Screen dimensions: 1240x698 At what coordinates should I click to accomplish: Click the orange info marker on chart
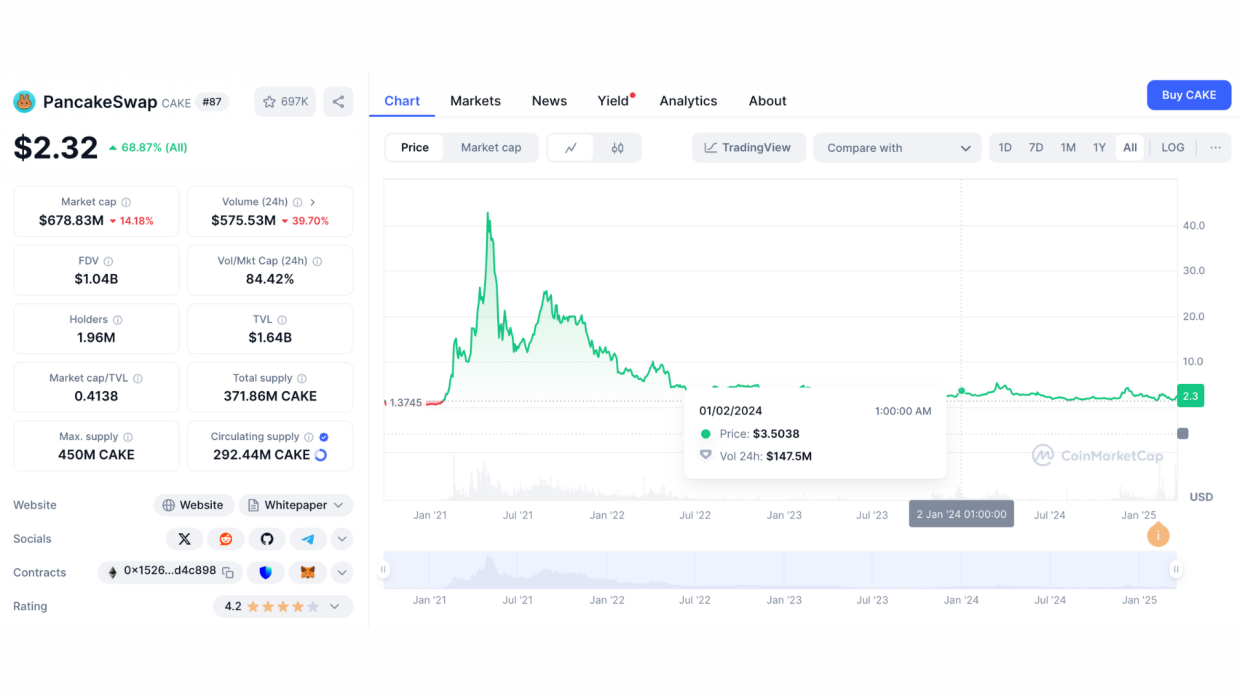point(1158,535)
